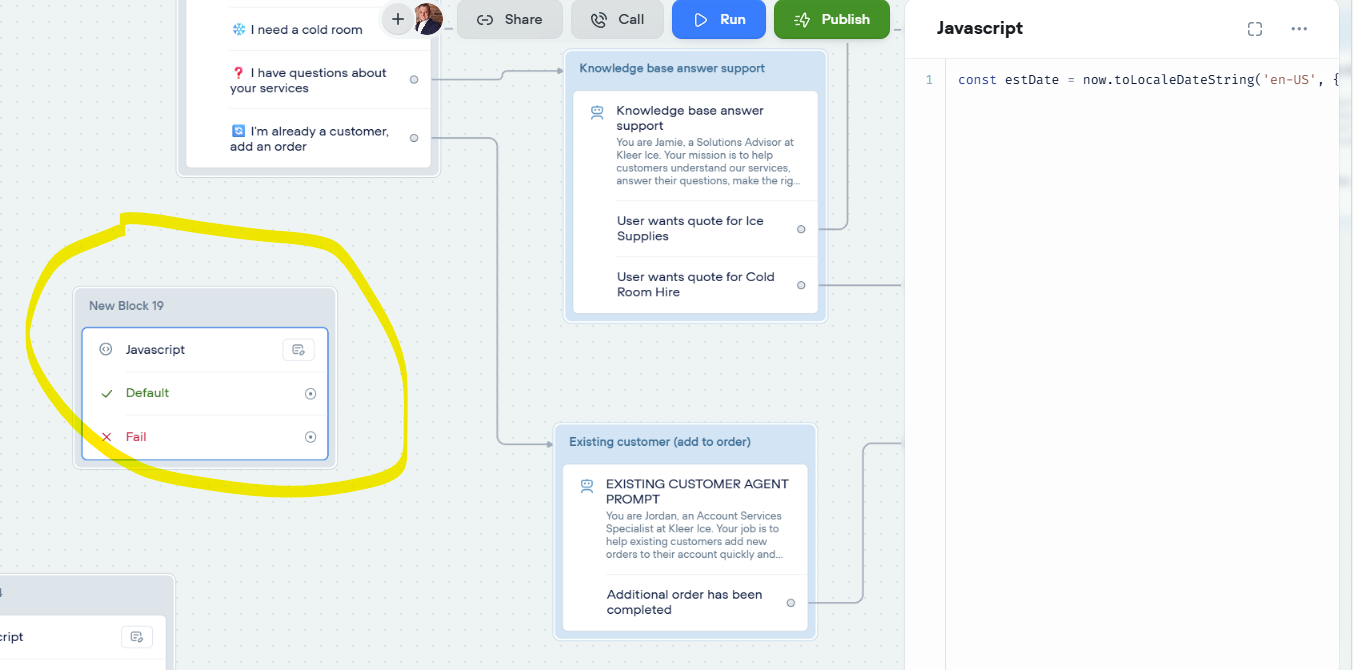Open the EXISTING CUSTOMER AGENT PROMPT step
The image size is (1353, 670).
[685, 520]
